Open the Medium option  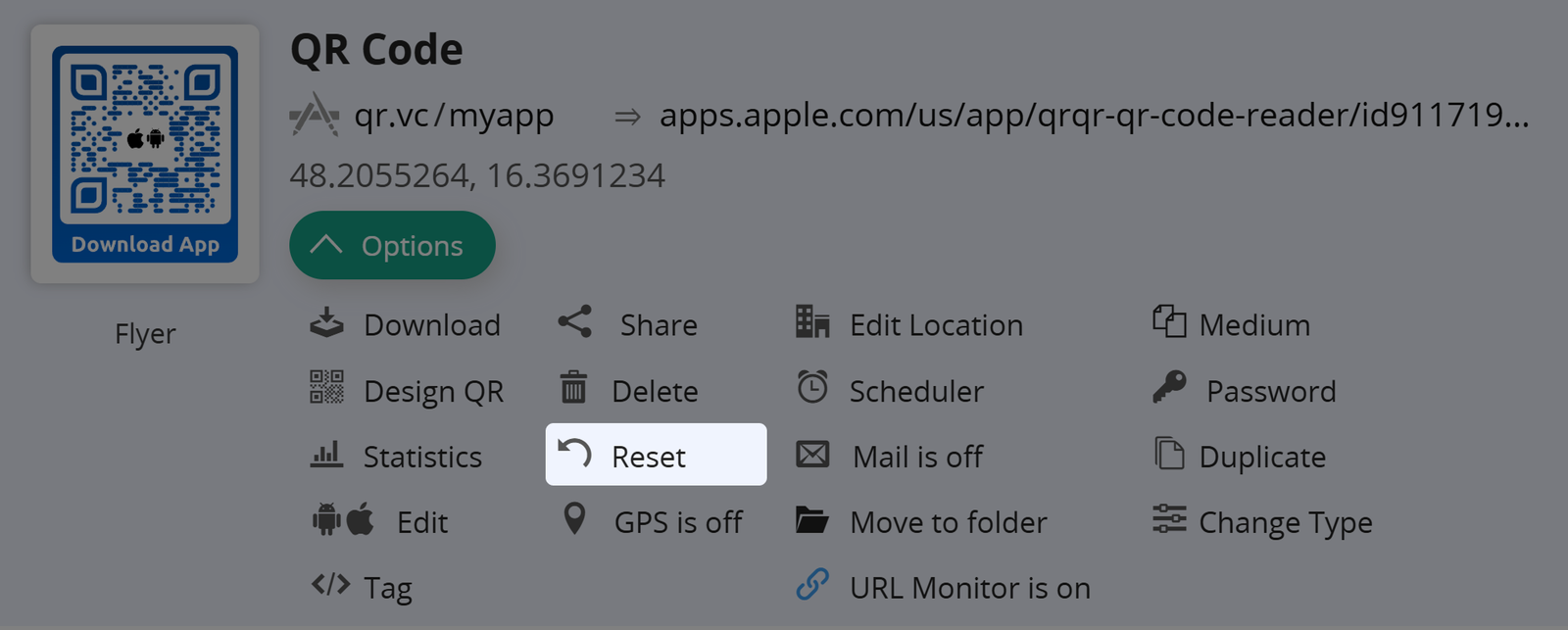[x=1253, y=325]
